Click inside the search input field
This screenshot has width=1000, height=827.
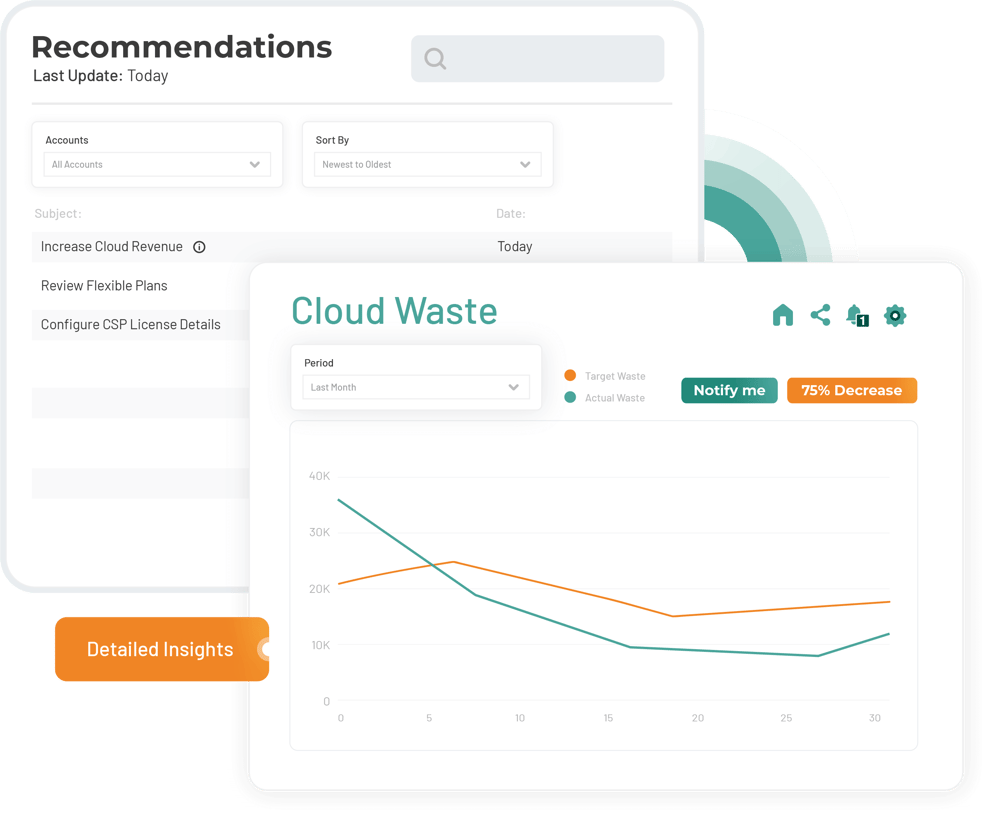tap(540, 59)
